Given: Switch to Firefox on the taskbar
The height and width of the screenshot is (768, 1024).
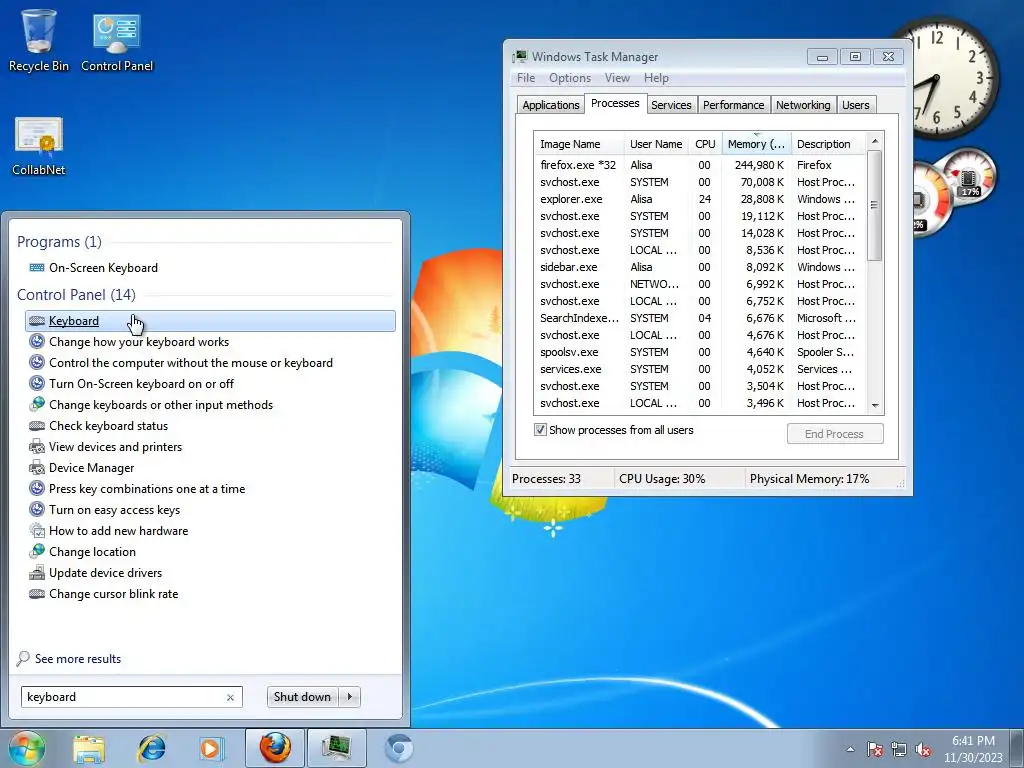Looking at the screenshot, I should coord(275,748).
